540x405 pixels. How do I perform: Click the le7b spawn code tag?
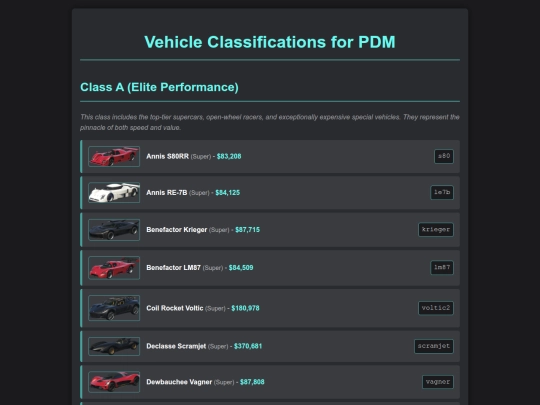(x=442, y=193)
